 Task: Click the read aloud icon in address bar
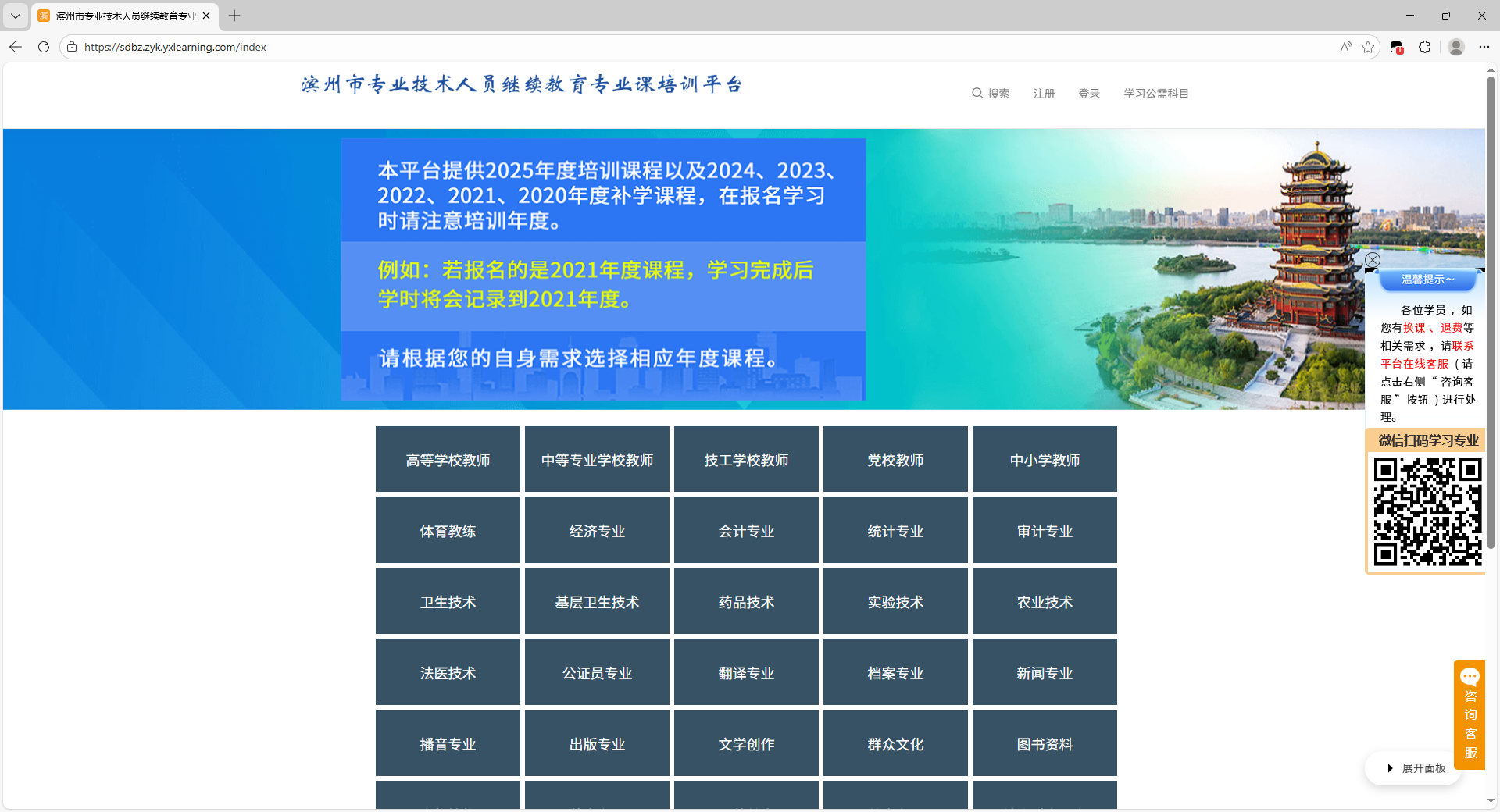[1345, 47]
